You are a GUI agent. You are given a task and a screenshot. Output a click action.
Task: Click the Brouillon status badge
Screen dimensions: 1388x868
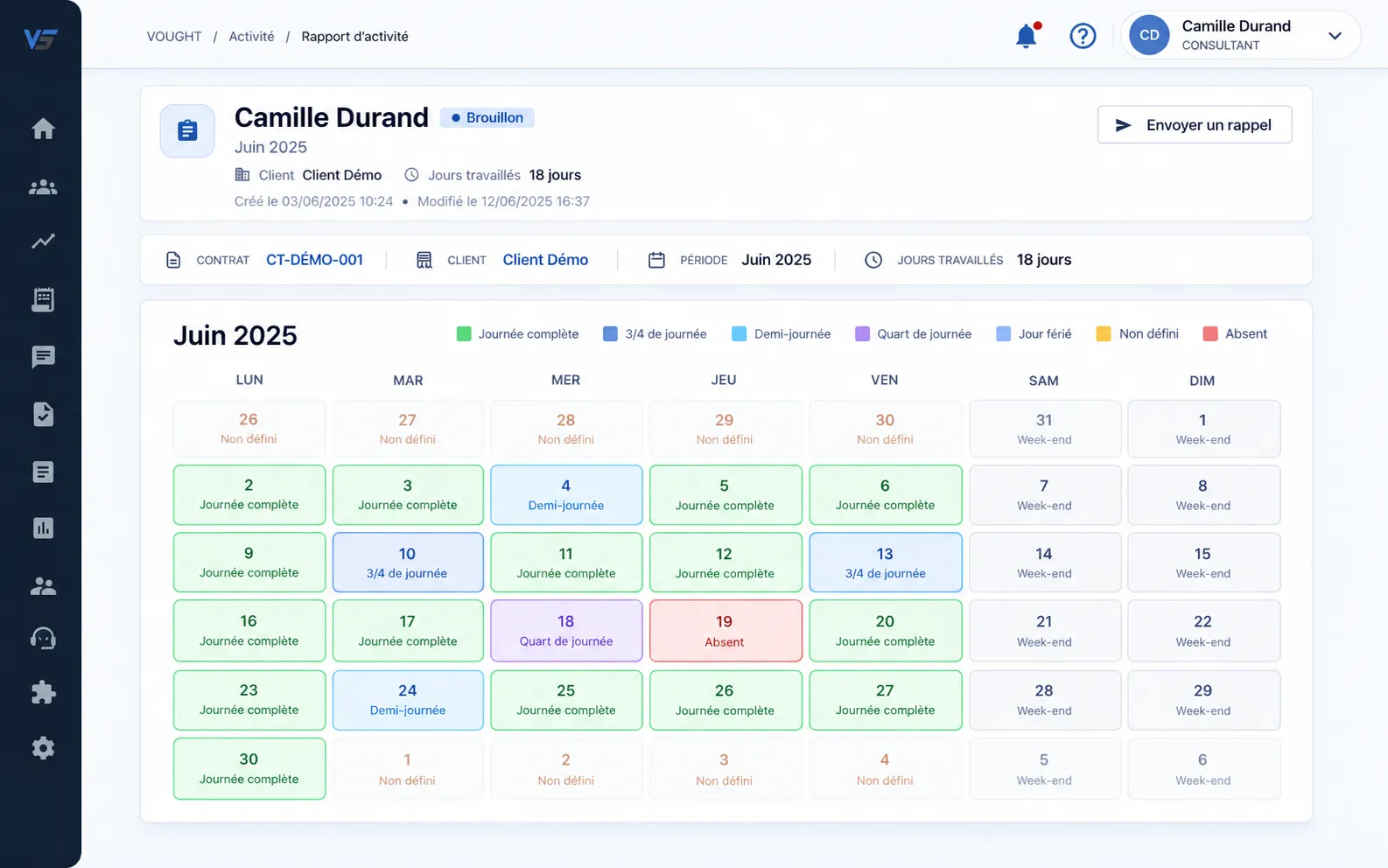(487, 117)
